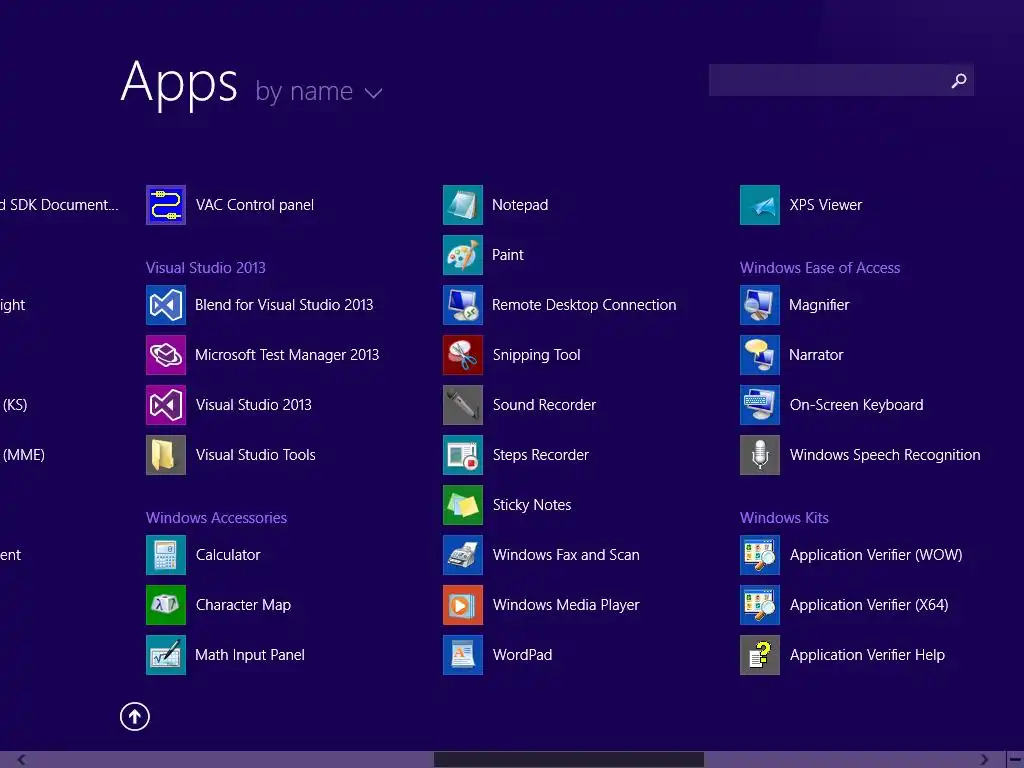Open the Math Input Panel icon
The width and height of the screenshot is (1024, 768).
pyautogui.click(x=166, y=655)
